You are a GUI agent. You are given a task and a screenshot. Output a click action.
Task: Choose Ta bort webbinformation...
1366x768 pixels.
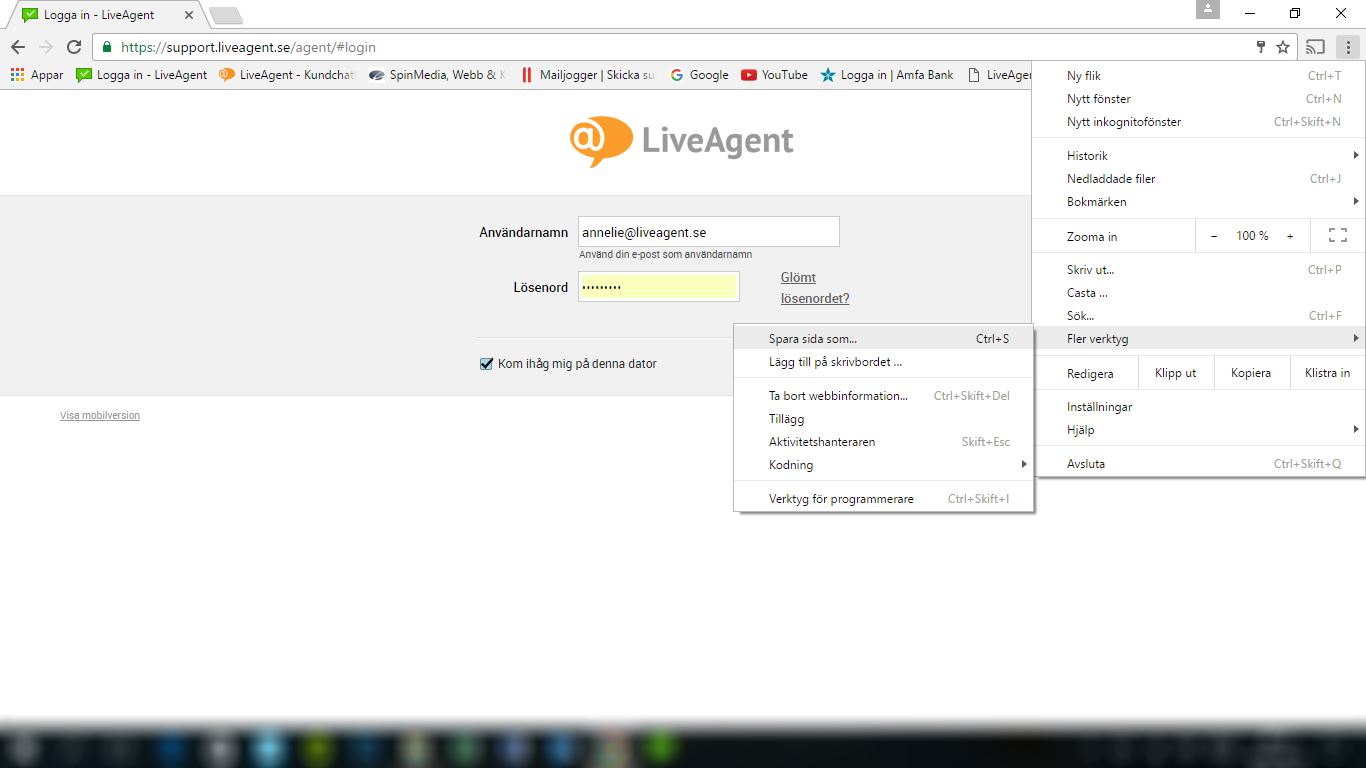[x=884, y=396]
